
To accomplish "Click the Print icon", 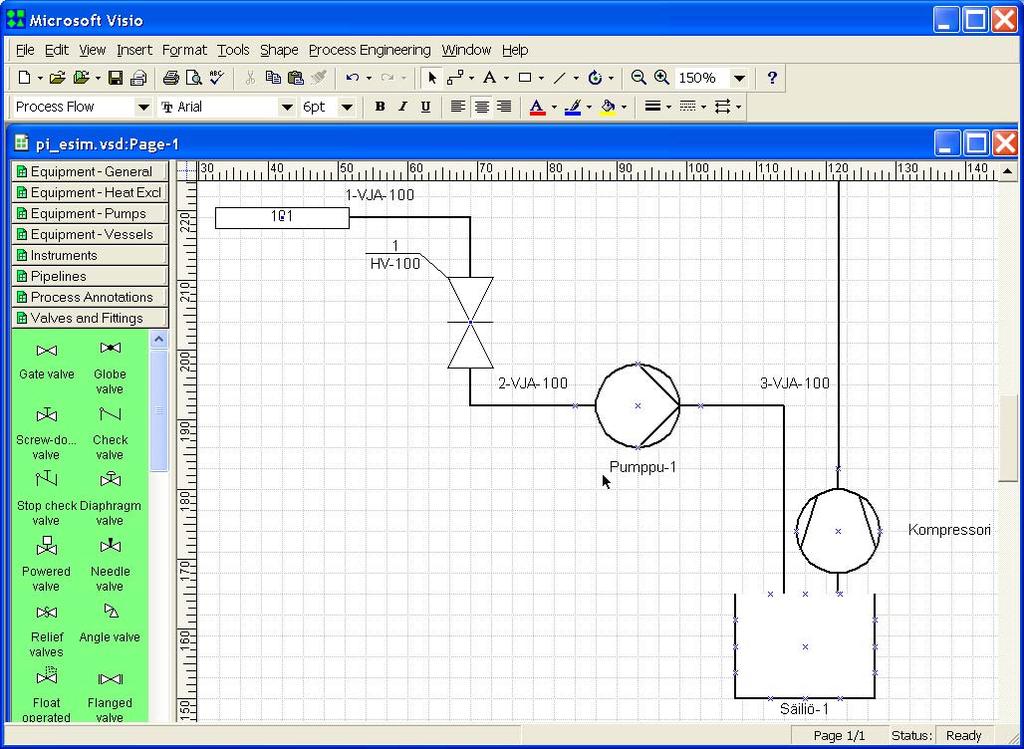I will pos(171,78).
